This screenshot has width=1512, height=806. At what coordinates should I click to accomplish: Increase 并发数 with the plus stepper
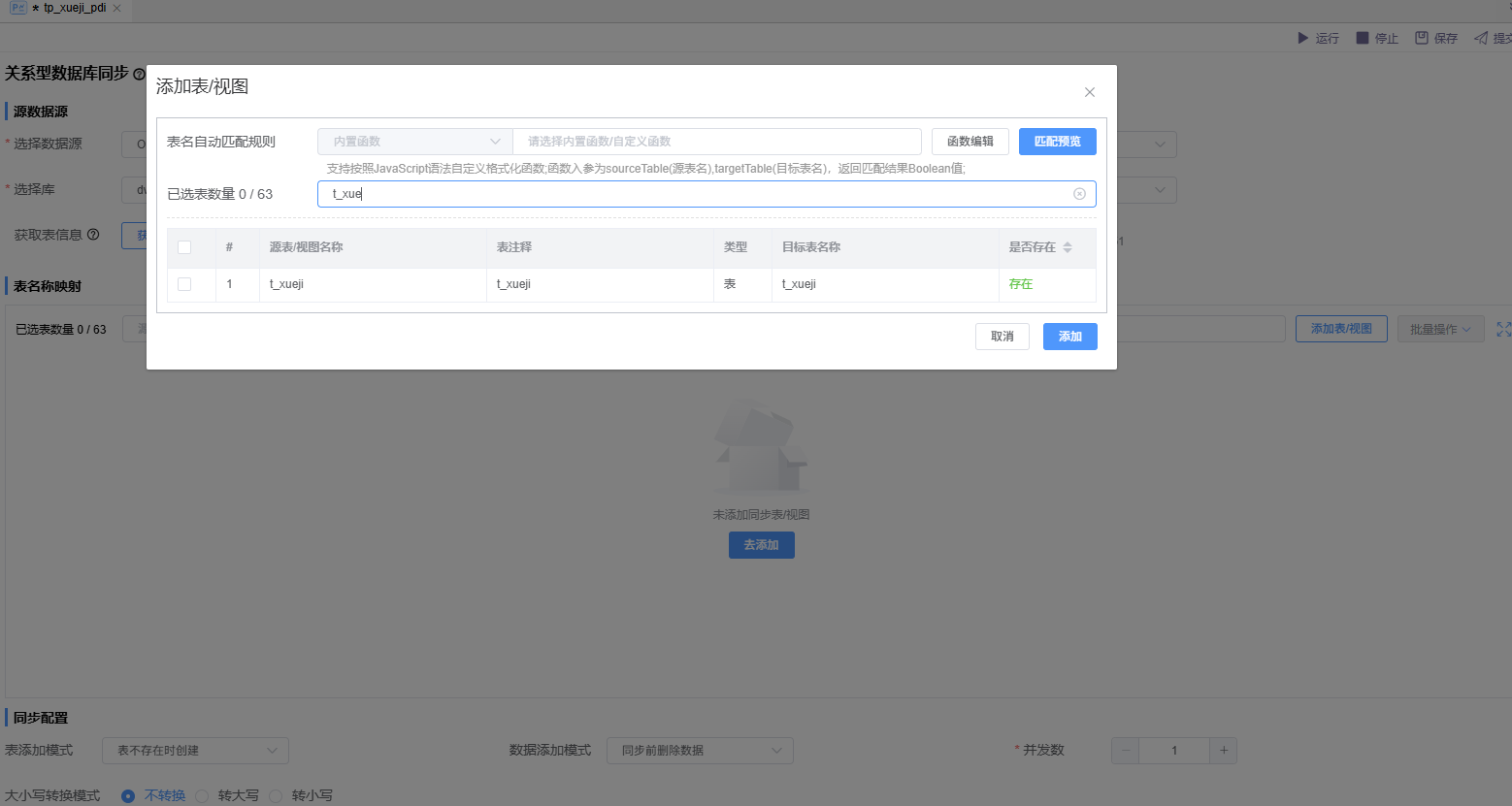click(x=1223, y=751)
